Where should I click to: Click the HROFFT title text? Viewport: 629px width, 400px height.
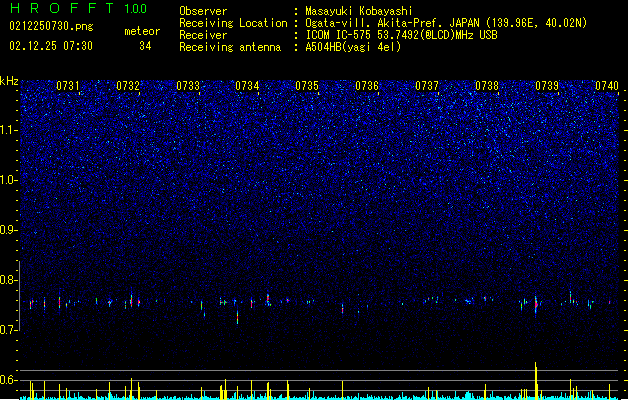click(x=62, y=8)
